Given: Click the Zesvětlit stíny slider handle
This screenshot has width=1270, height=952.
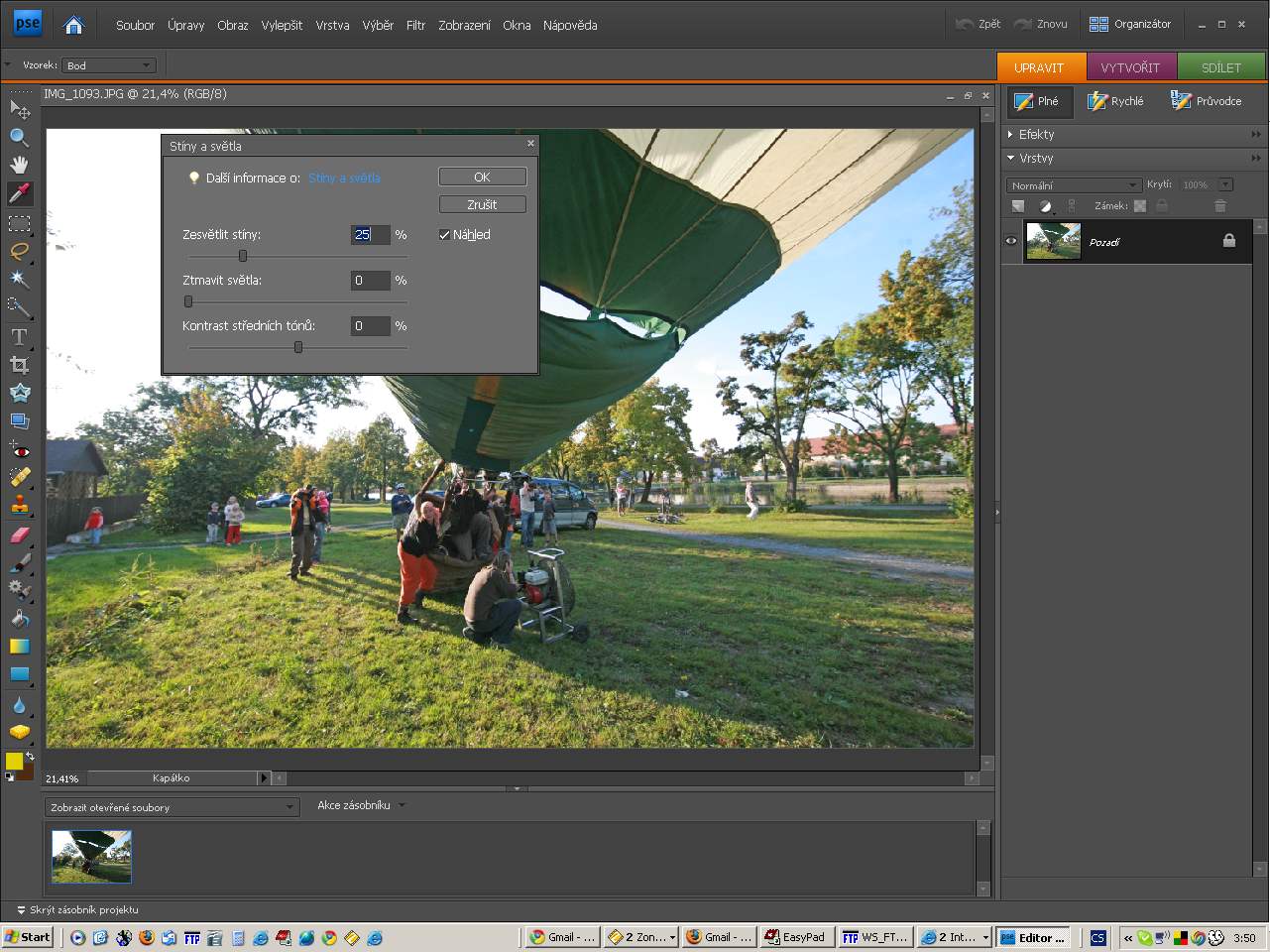Looking at the screenshot, I should click(243, 256).
